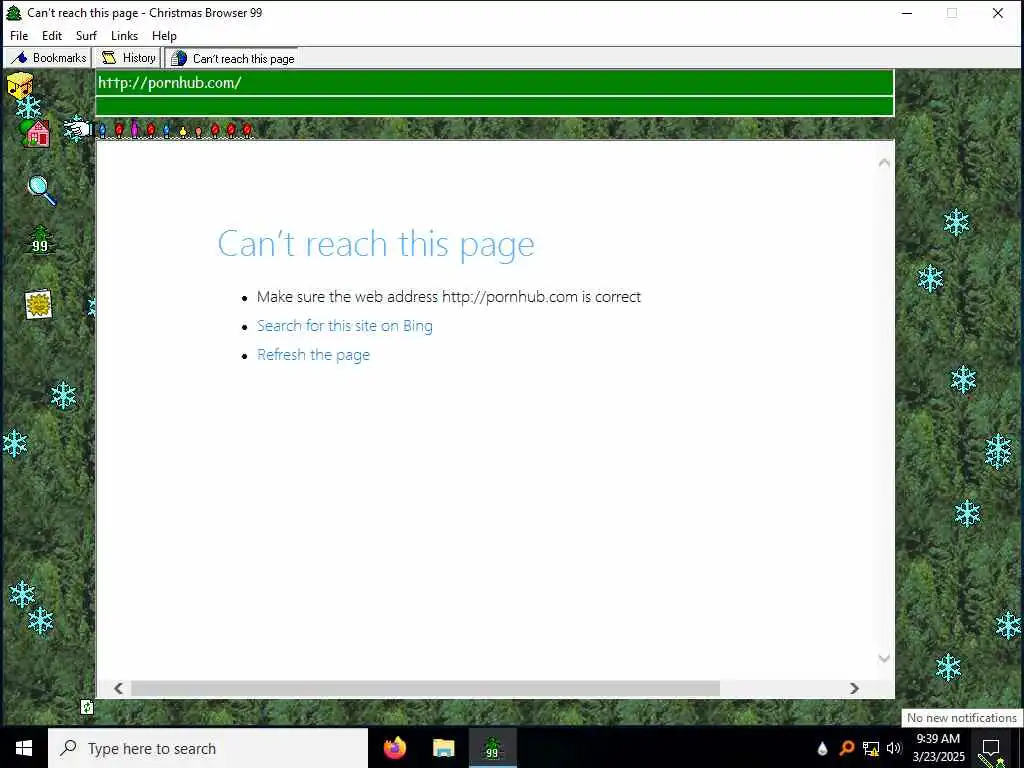Switch to the History tab
Screen dimensions: 1024x768
(129, 58)
